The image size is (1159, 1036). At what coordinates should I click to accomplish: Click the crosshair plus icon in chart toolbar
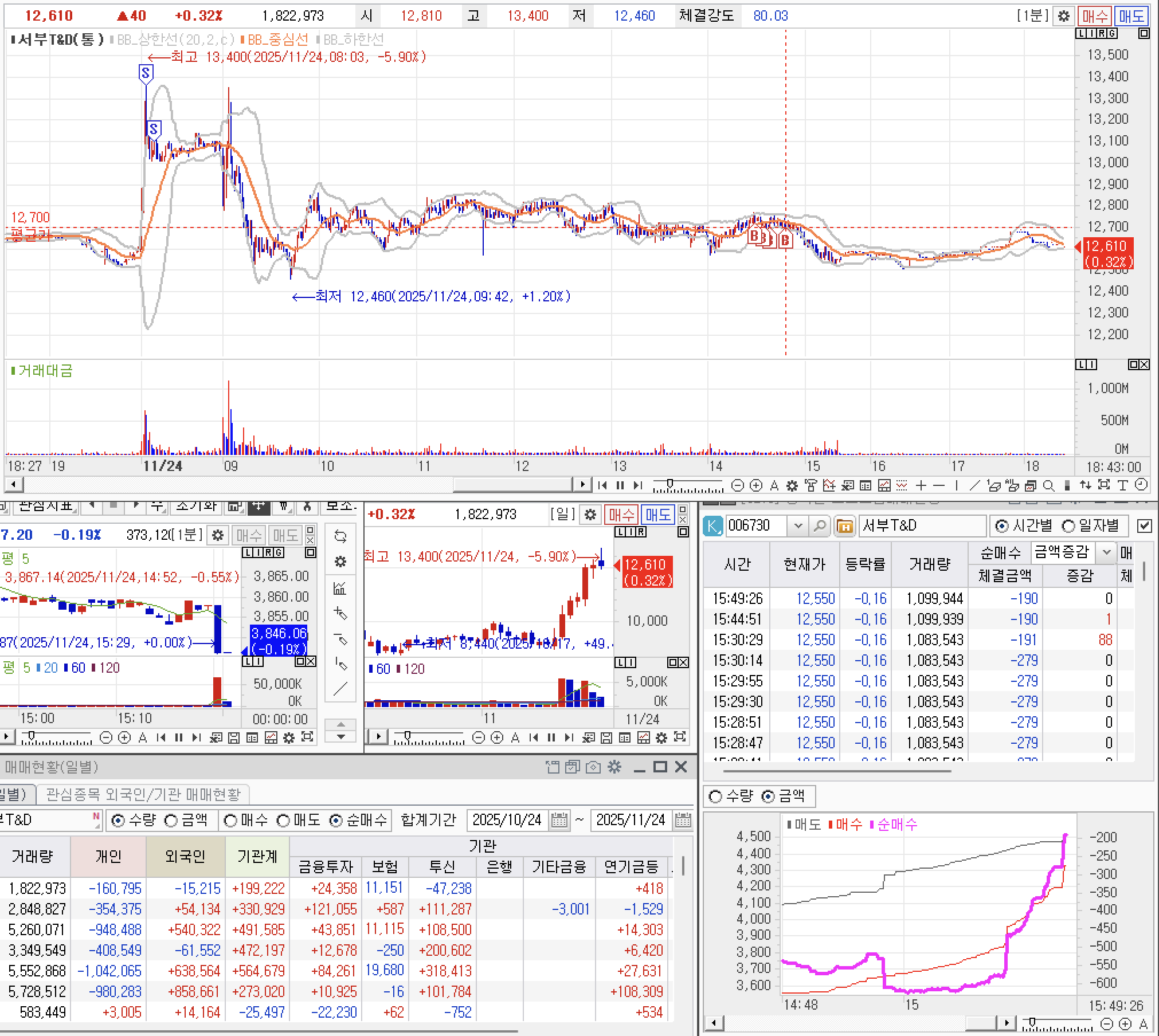pyautogui.click(x=921, y=486)
